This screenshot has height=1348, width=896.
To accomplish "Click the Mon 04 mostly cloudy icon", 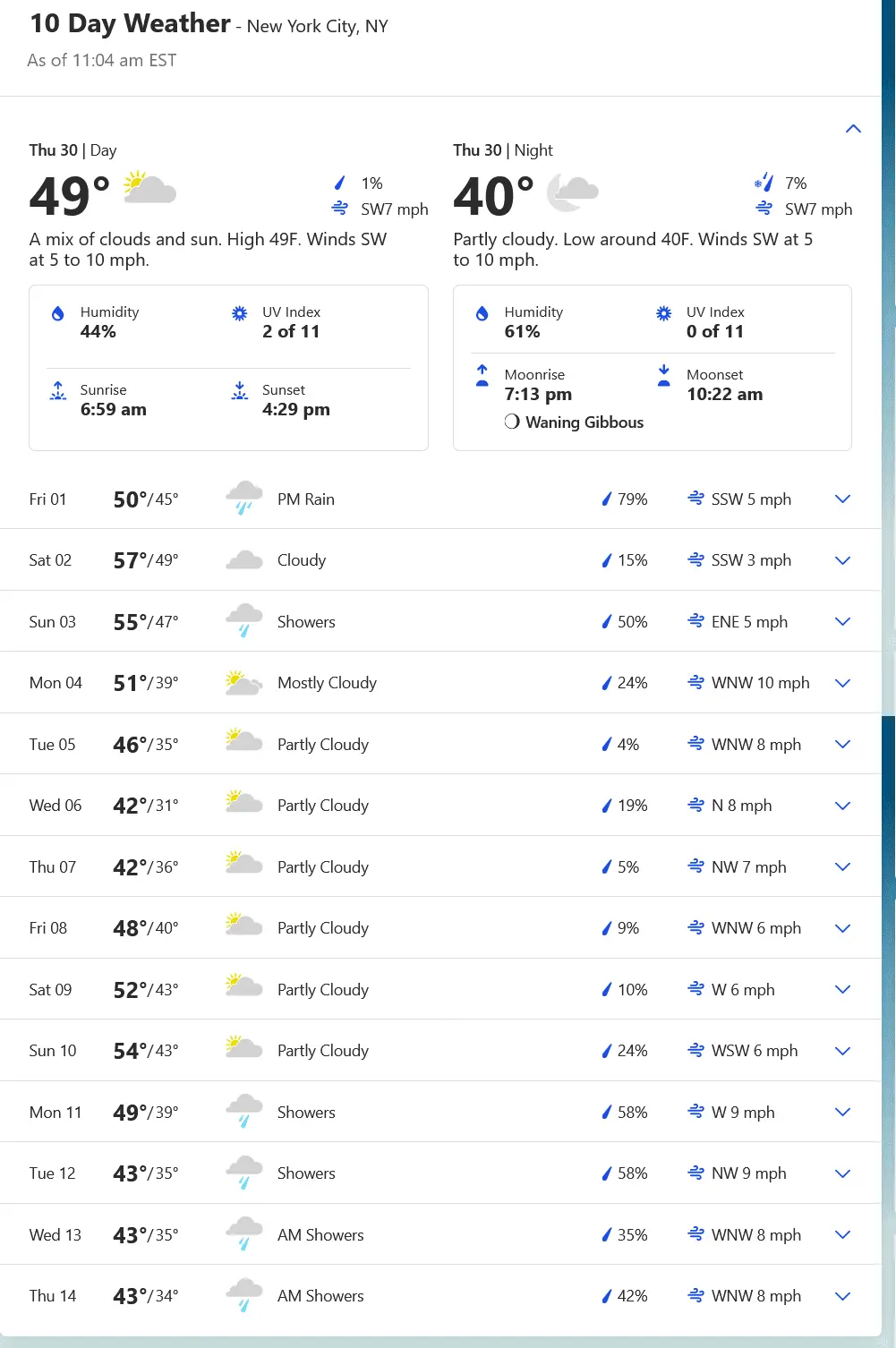I will [243, 683].
